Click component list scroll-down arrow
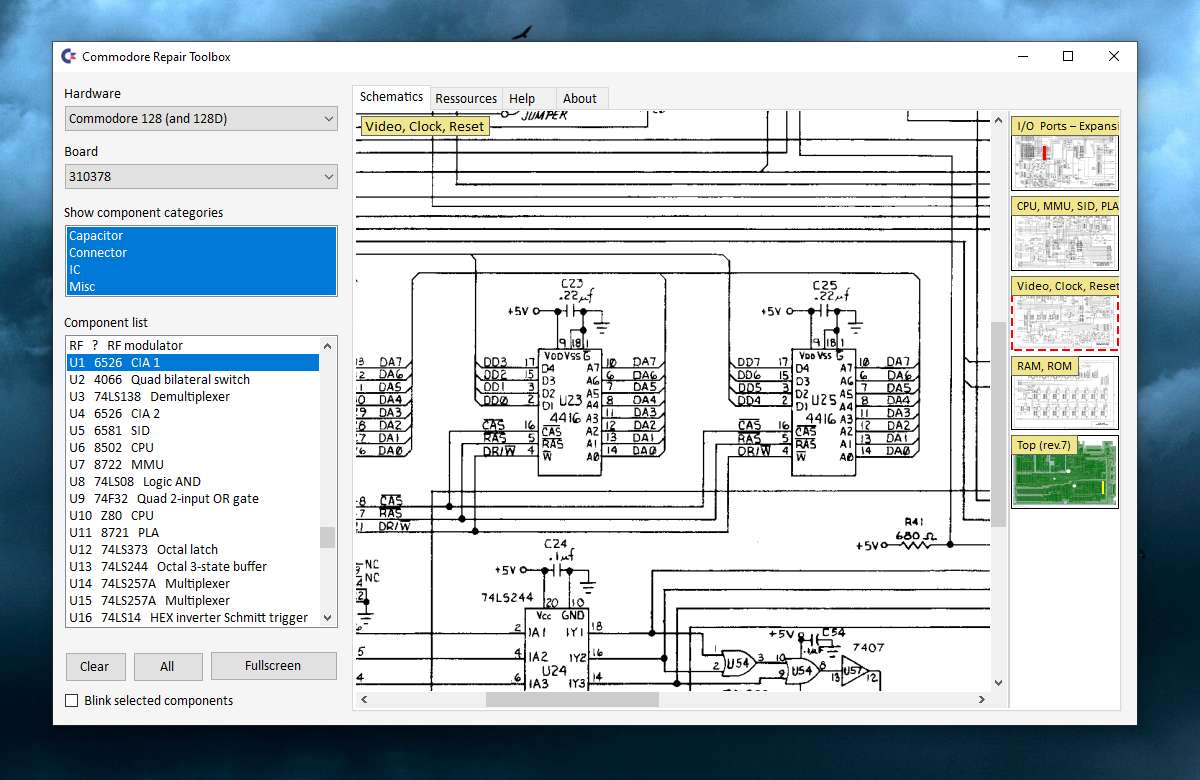The width and height of the screenshot is (1200, 780). pyautogui.click(x=327, y=618)
